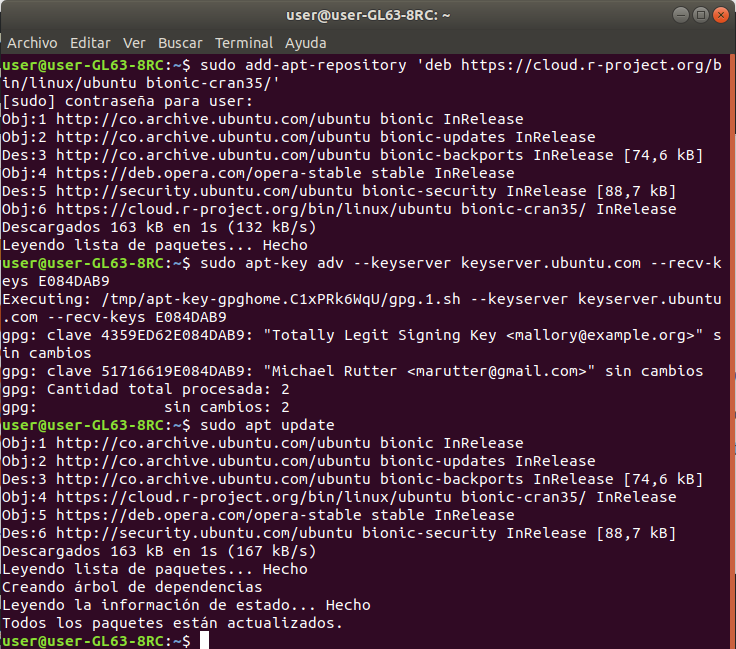Click the Des:5 security.ubuntu.com line
The image size is (736, 649).
click(x=339, y=191)
